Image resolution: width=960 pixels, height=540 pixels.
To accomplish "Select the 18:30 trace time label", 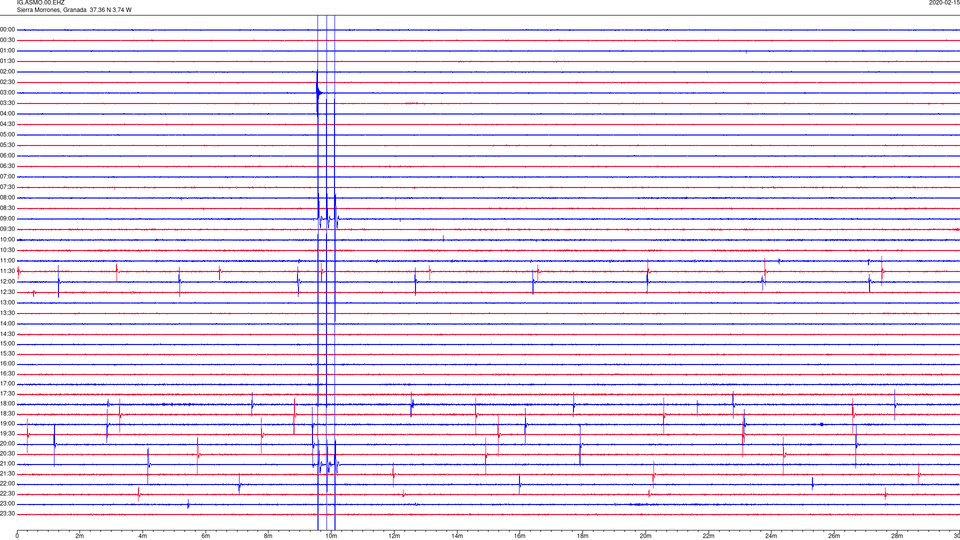I will [x=7, y=414].
